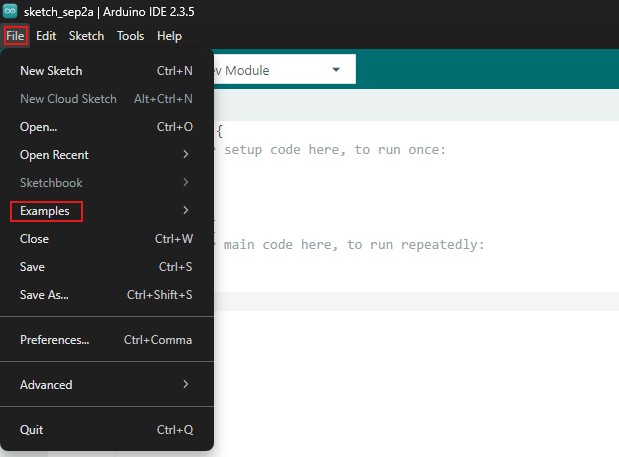Open the Sketch menu
This screenshot has height=457, width=619.
pos(86,36)
